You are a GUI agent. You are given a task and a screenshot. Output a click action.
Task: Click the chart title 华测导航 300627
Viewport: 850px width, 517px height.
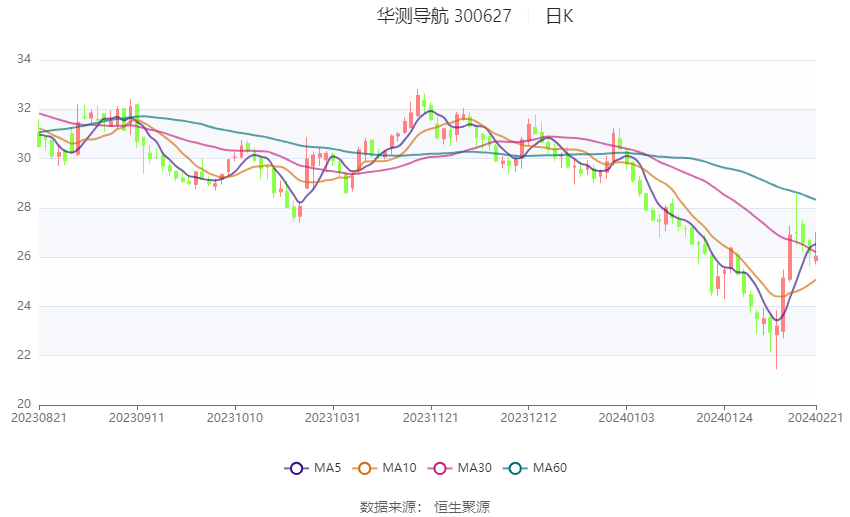click(x=444, y=16)
